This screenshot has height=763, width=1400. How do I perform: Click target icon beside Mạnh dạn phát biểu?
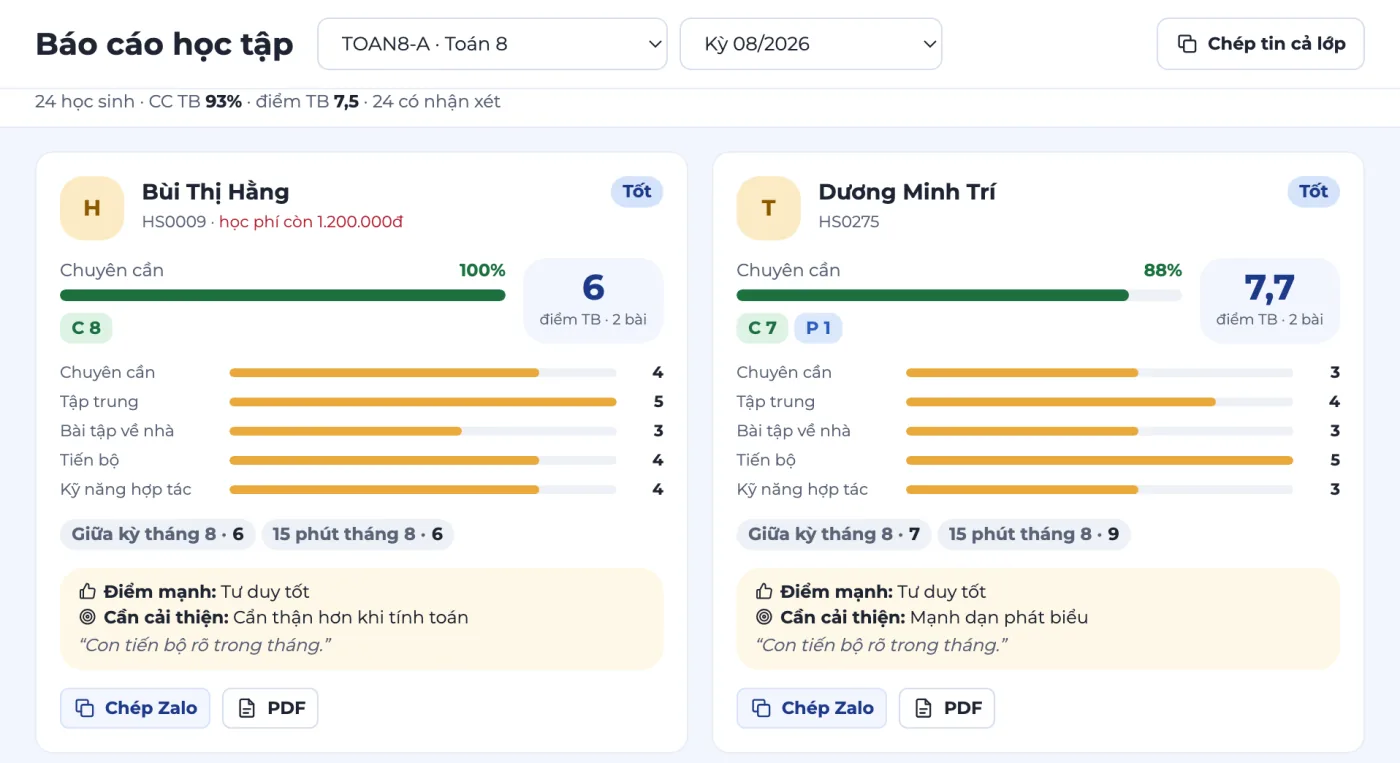tap(765, 617)
